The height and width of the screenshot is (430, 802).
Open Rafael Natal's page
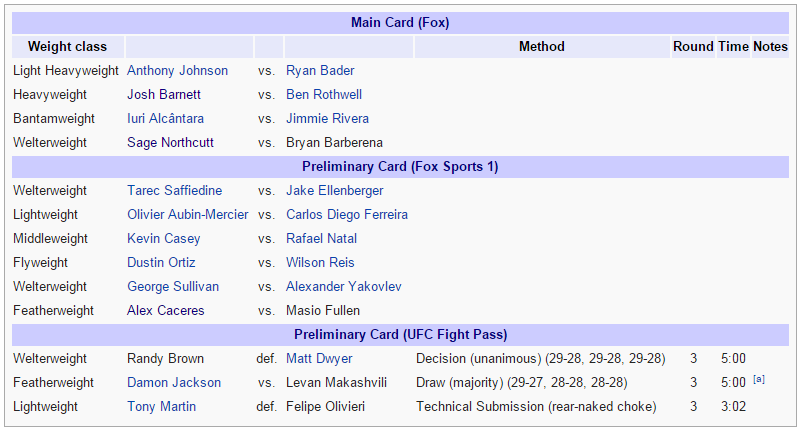pos(321,239)
